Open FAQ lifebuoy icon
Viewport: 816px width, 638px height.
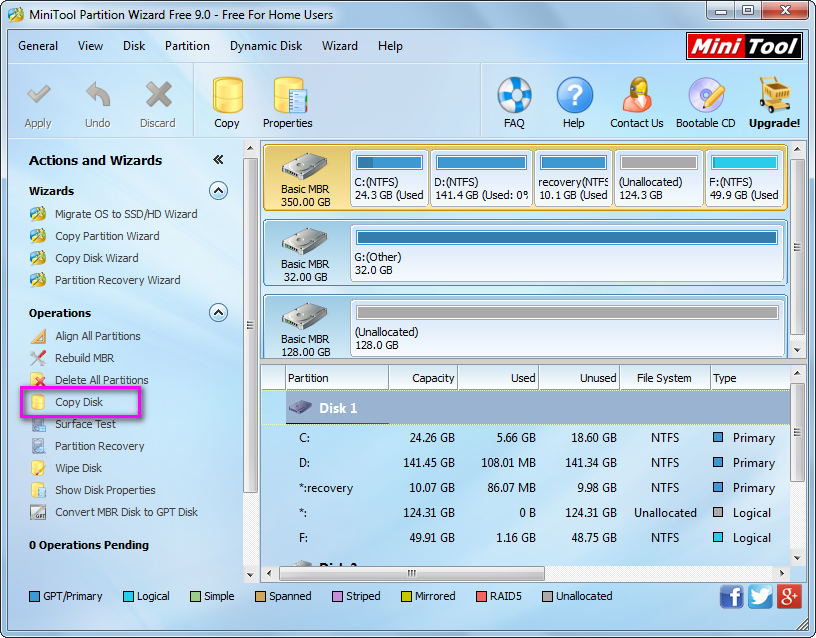[x=514, y=96]
